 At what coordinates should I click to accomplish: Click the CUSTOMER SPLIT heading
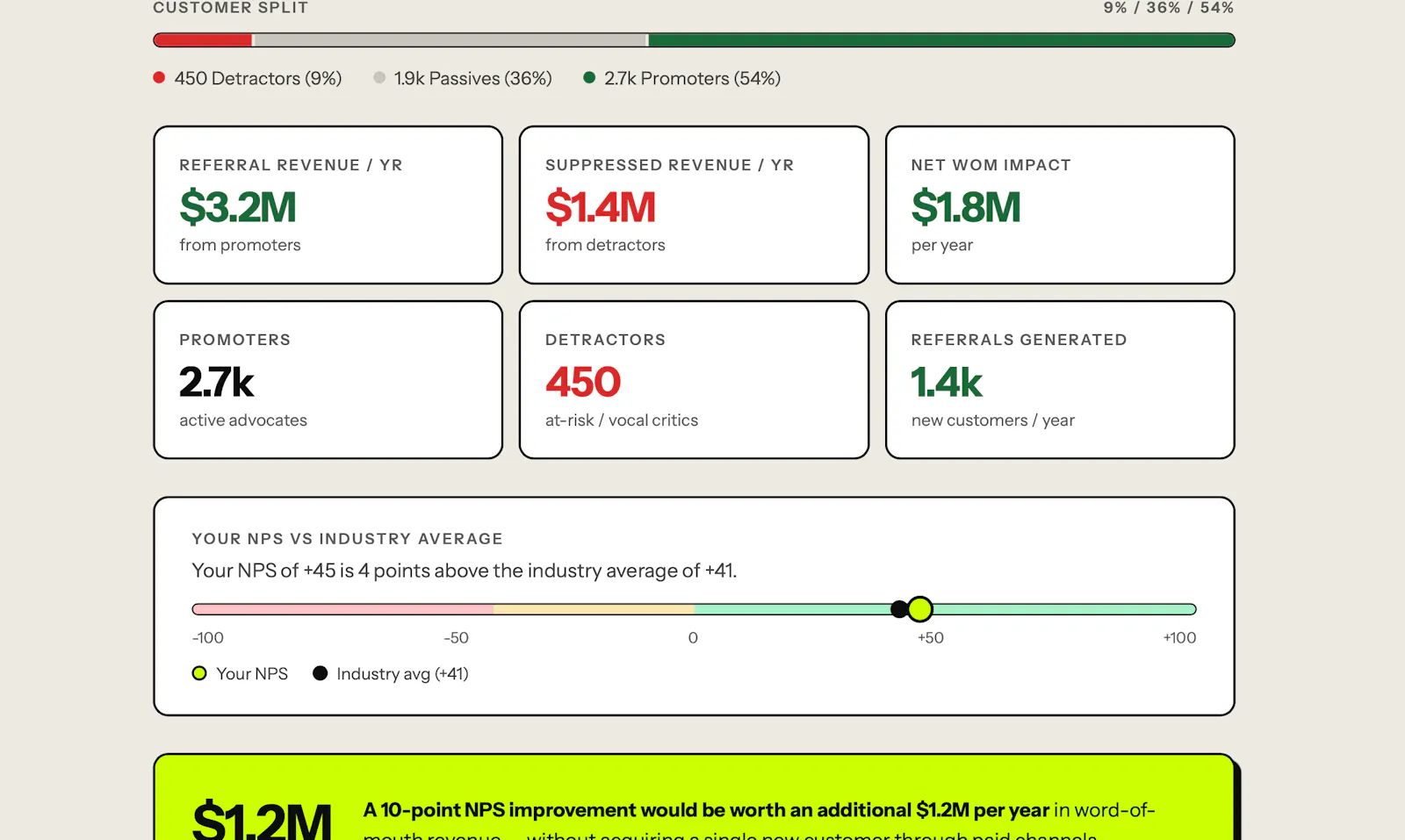[x=231, y=8]
